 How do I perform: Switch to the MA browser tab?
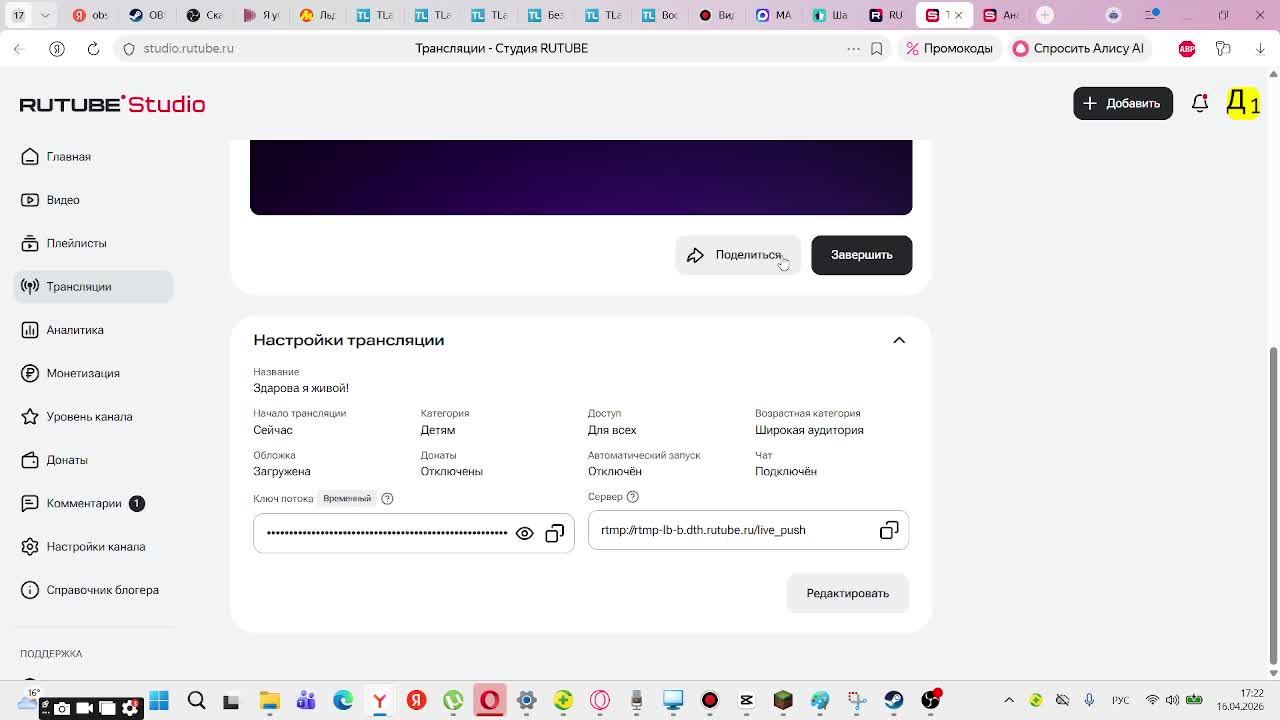click(x=774, y=15)
